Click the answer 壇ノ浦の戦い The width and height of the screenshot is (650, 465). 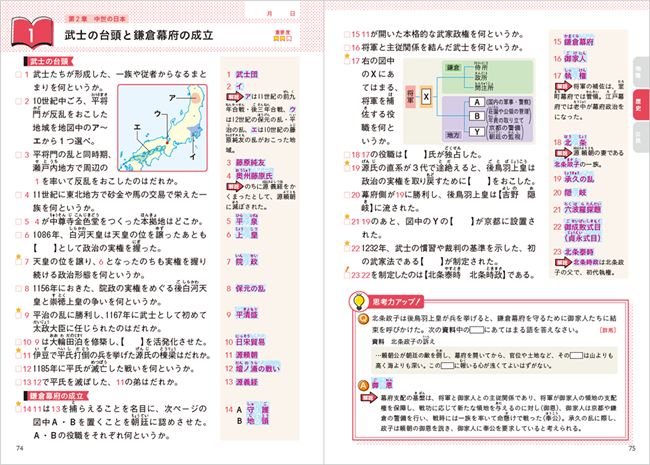[x=257, y=368]
